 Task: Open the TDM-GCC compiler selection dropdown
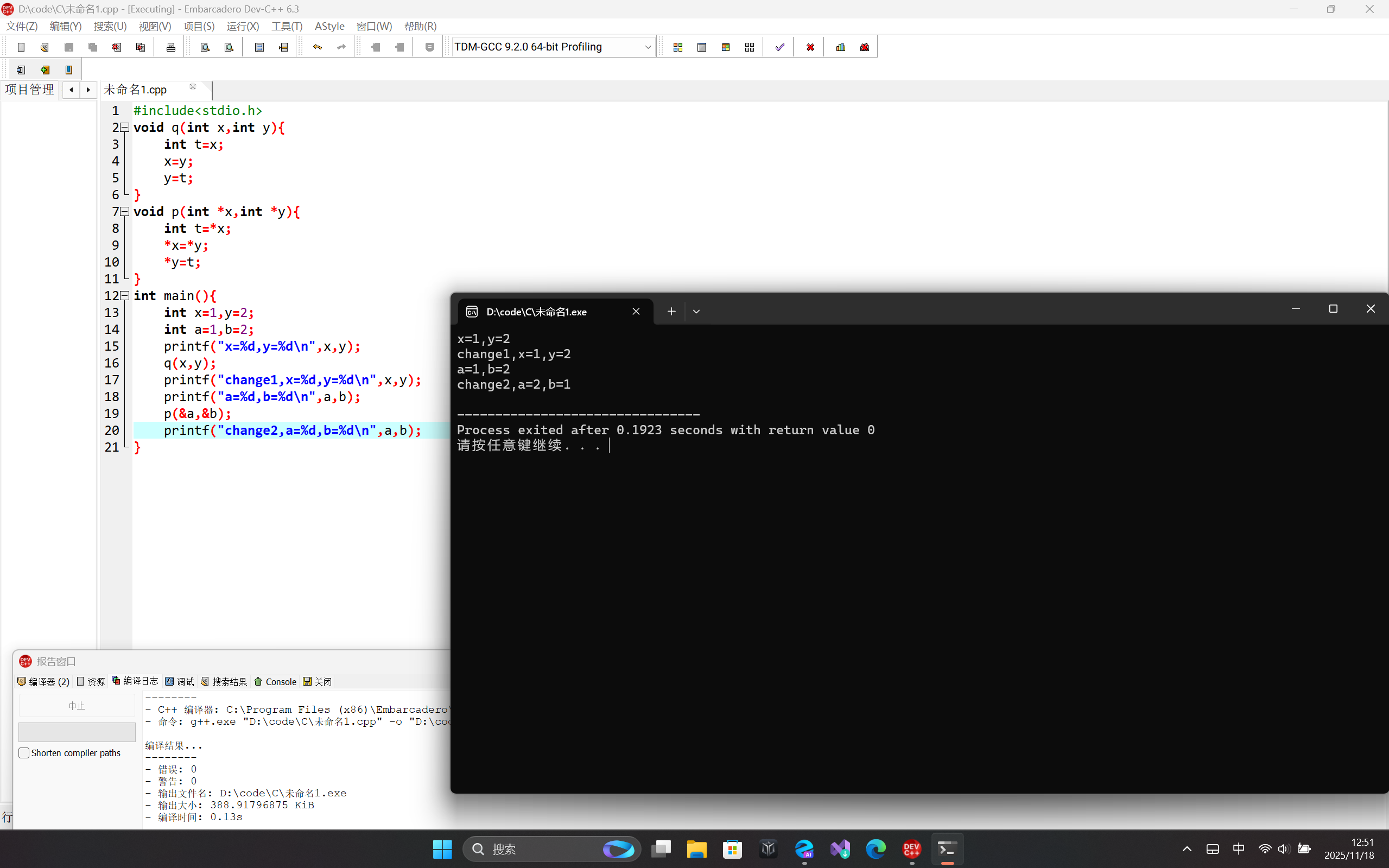click(648, 47)
